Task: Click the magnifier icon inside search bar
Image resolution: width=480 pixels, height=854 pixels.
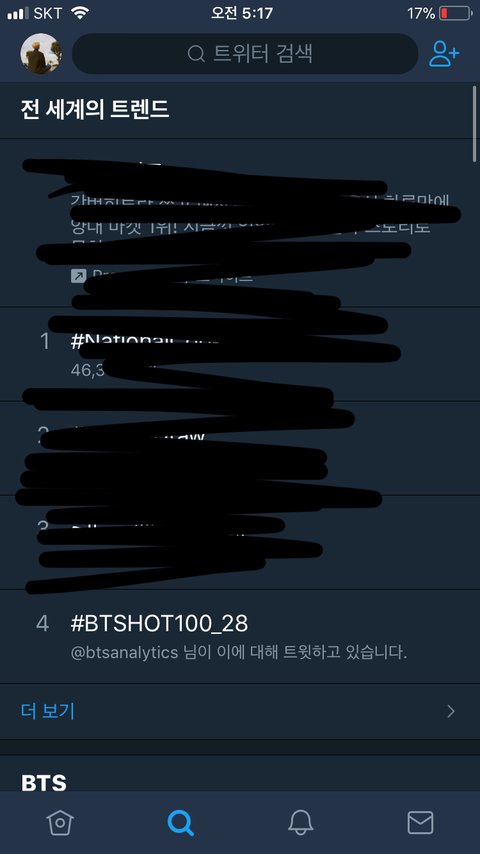Action: (196, 54)
